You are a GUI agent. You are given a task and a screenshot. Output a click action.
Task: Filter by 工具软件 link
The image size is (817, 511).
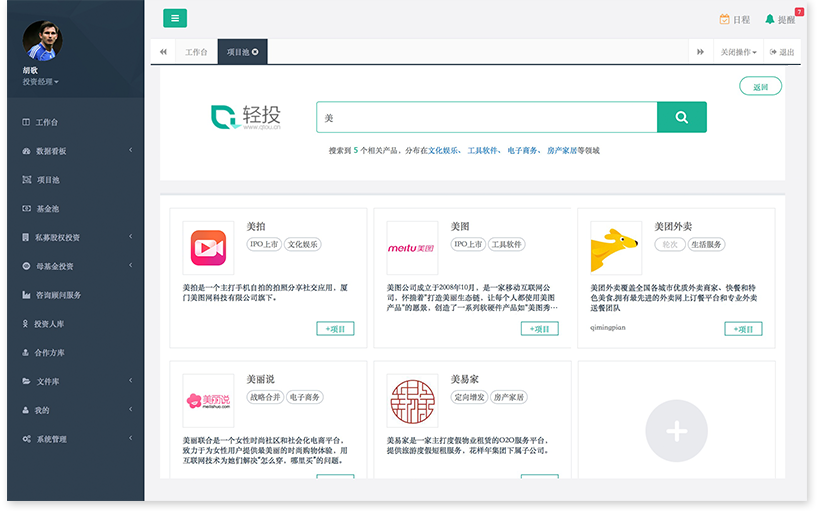[483, 151]
